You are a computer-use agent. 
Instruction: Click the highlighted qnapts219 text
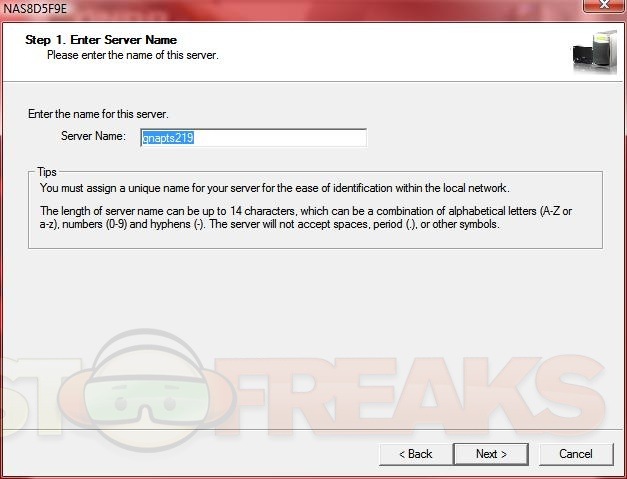(x=168, y=138)
